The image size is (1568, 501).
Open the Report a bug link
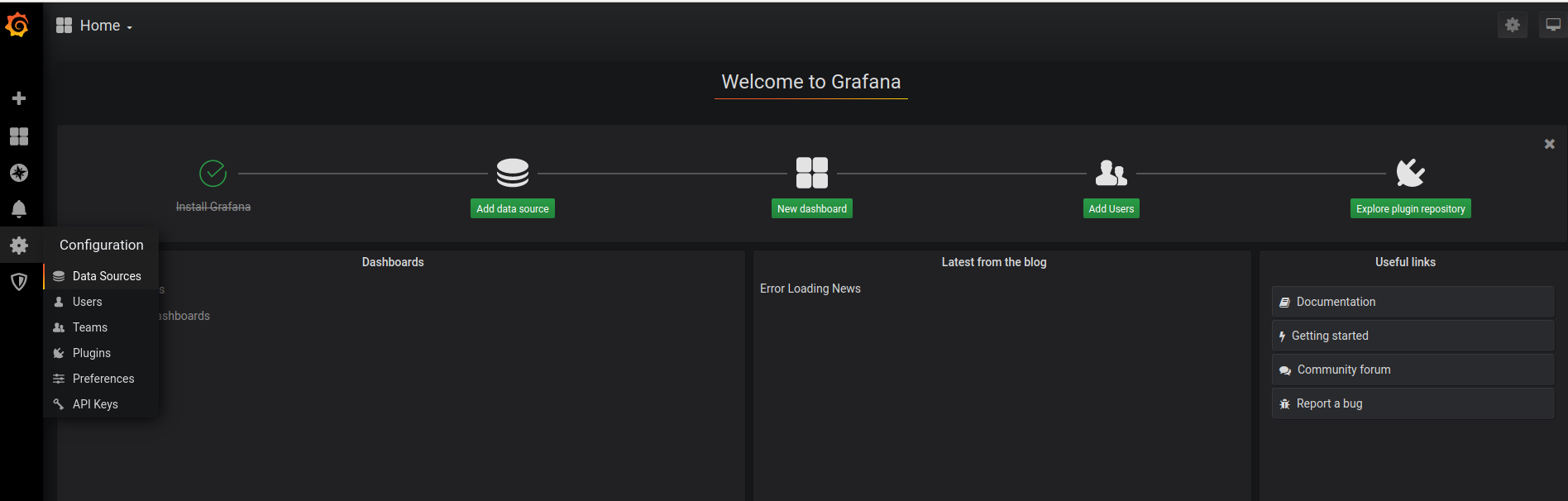click(1413, 403)
